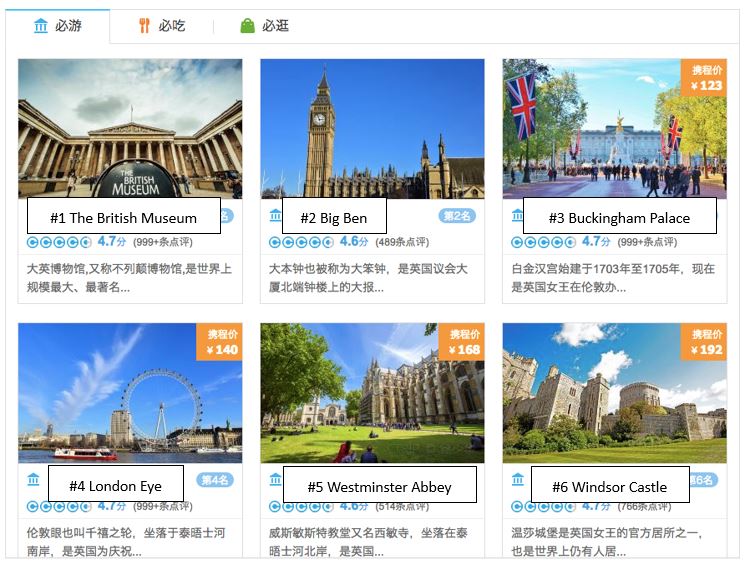Click the attraction icon beside Big Ben title
Viewport: 751px width, 566px height.
click(275, 215)
